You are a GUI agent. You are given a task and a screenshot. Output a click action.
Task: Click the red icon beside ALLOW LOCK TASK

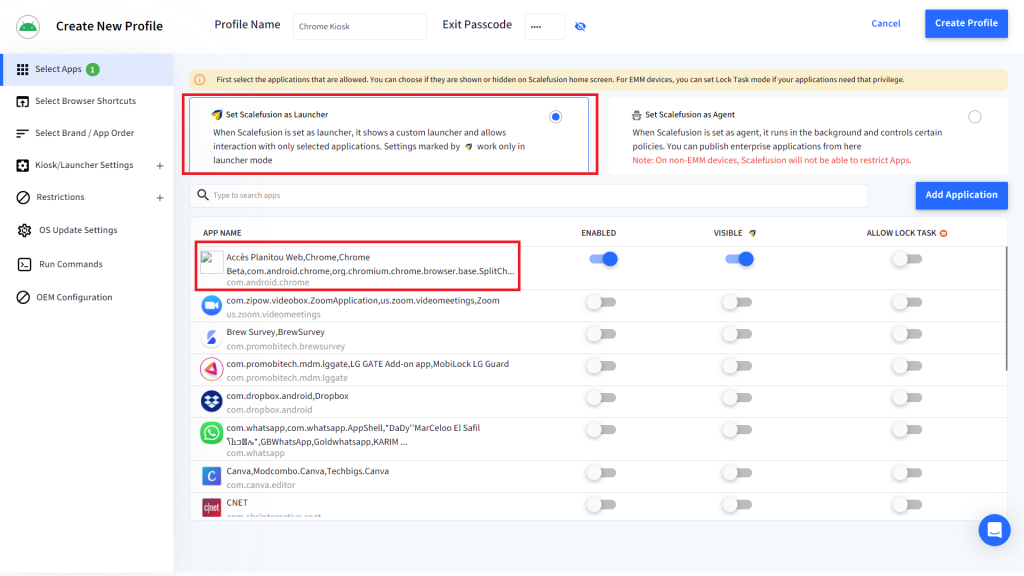tap(944, 233)
